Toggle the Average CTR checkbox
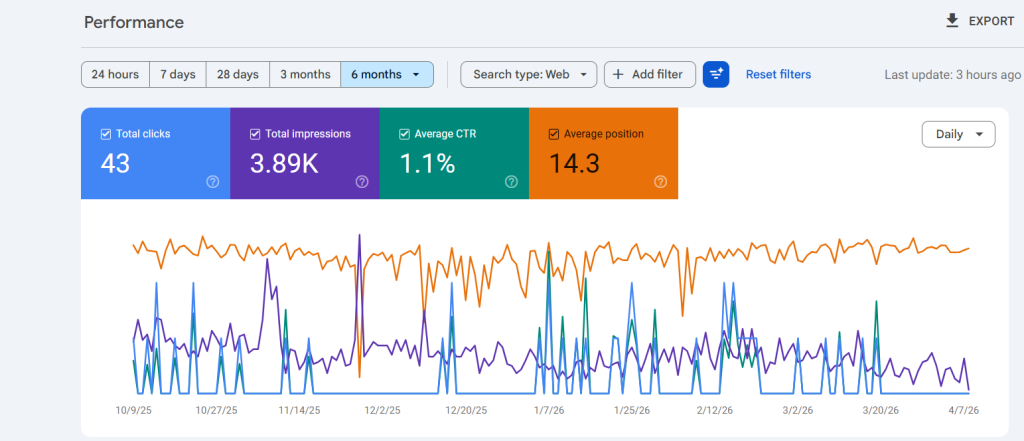1024x441 pixels. (x=404, y=134)
